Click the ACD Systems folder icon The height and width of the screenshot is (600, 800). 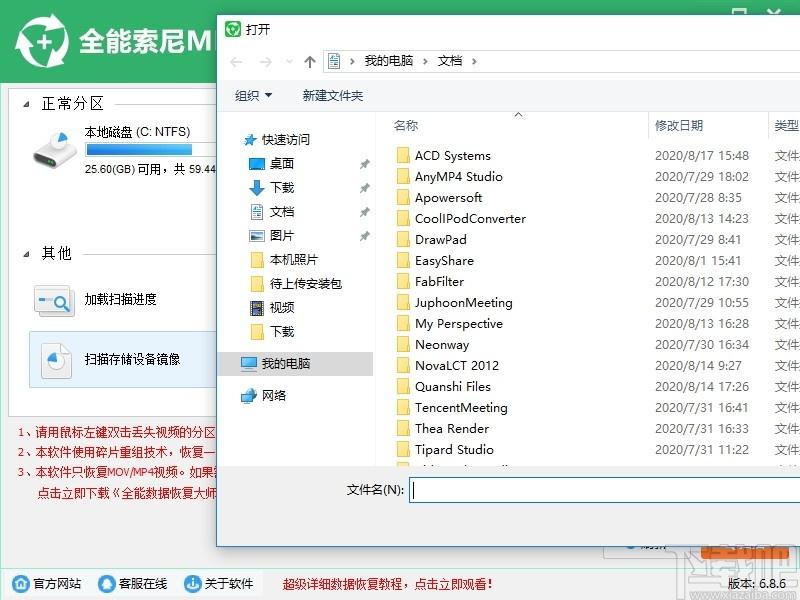(403, 155)
